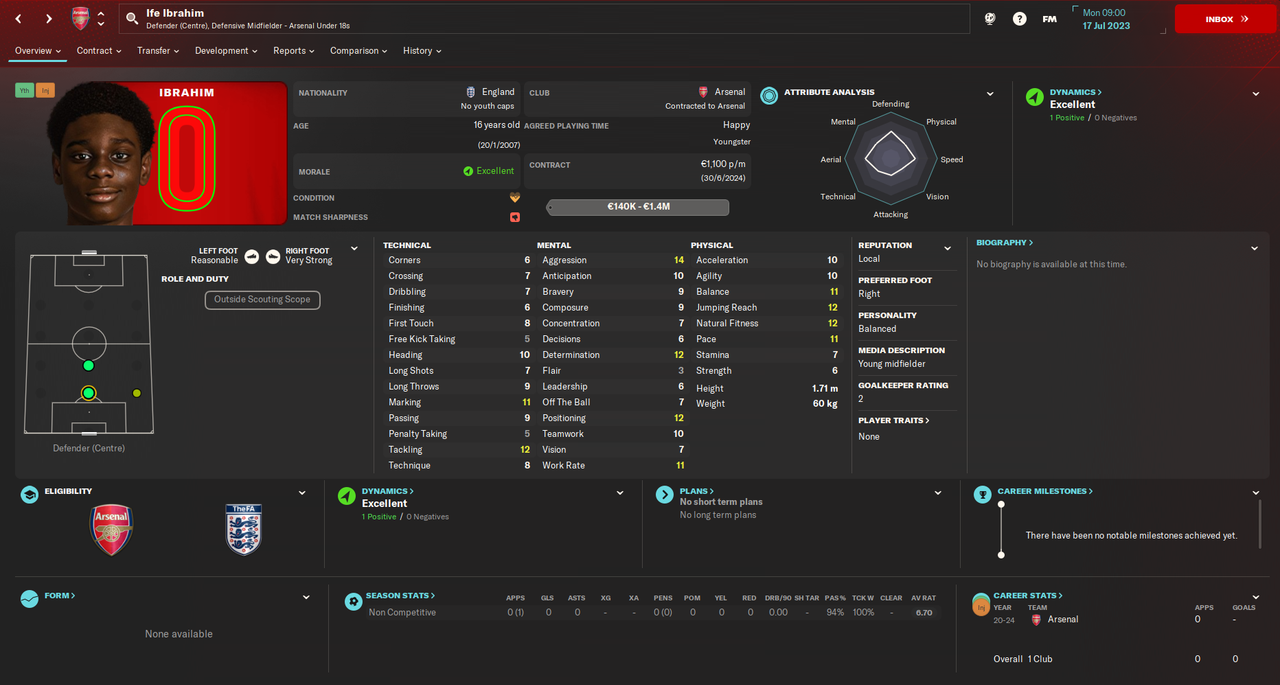Click the 17 Jul 2023 date display
Image resolution: width=1280 pixels, height=685 pixels.
pyautogui.click(x=1106, y=26)
